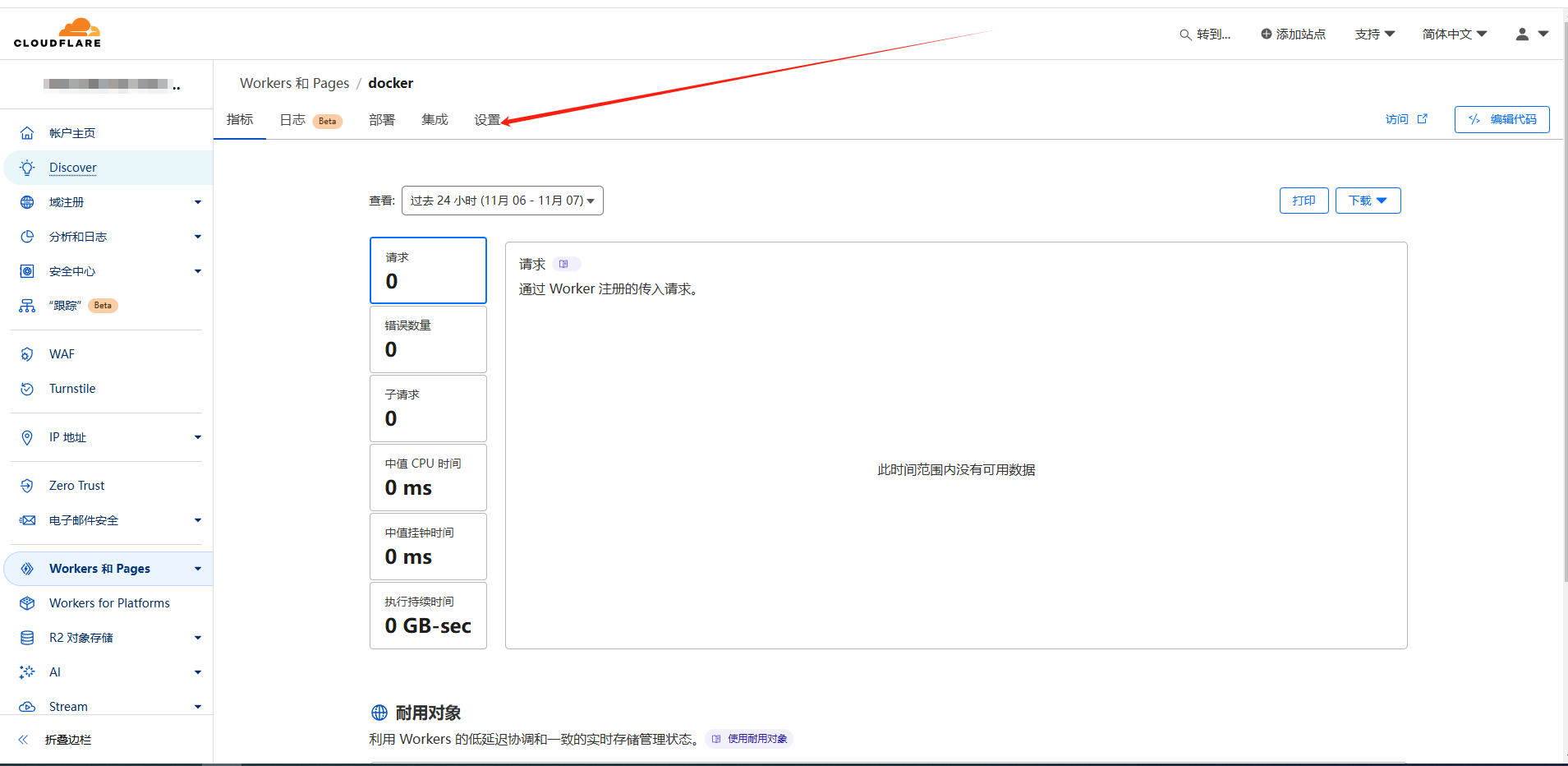The width and height of the screenshot is (1568, 766).
Task: Open the 支持 dropdown menu
Action: tap(1375, 34)
